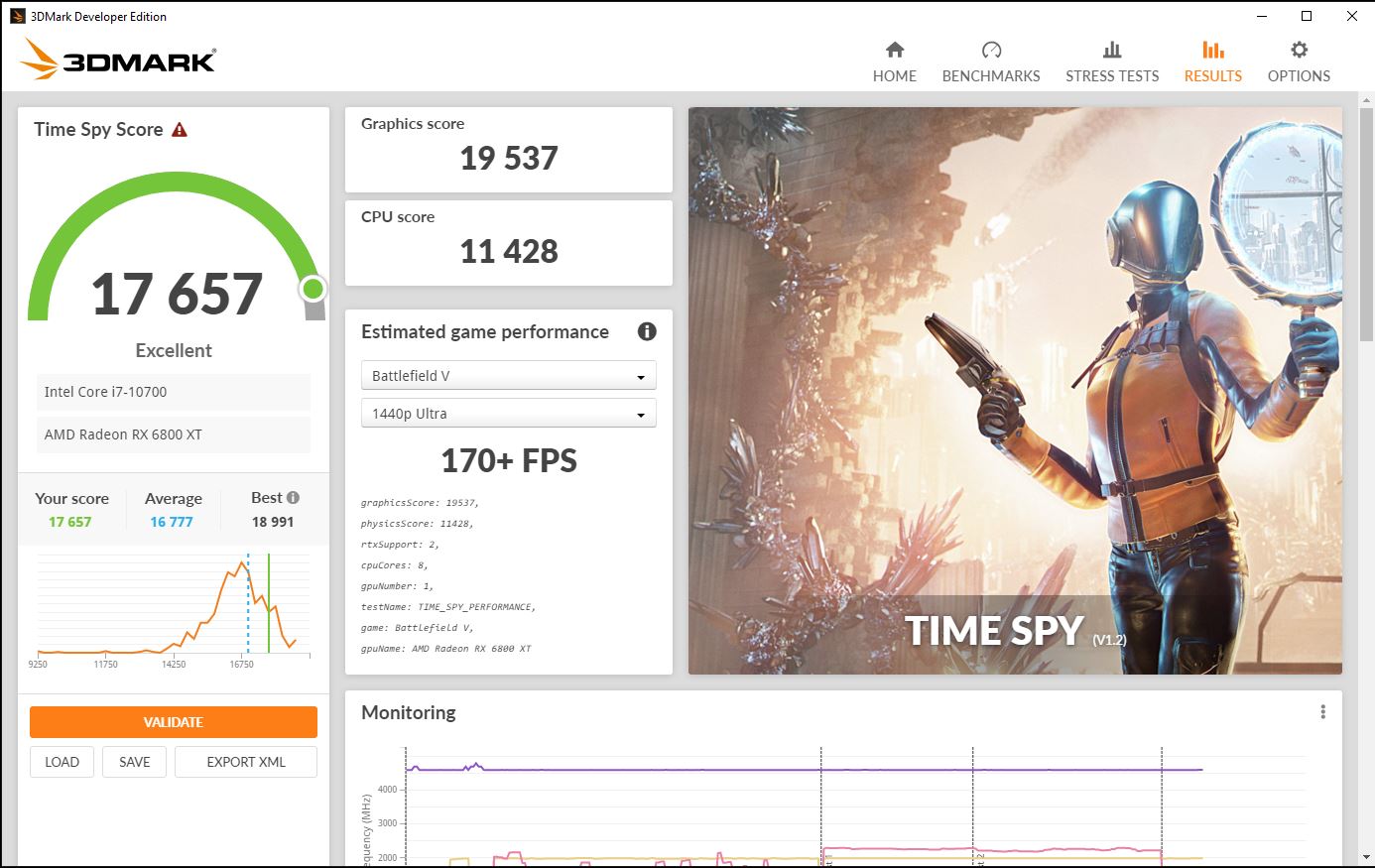Image resolution: width=1375 pixels, height=868 pixels.
Task: Click the Save button
Action: [135, 762]
